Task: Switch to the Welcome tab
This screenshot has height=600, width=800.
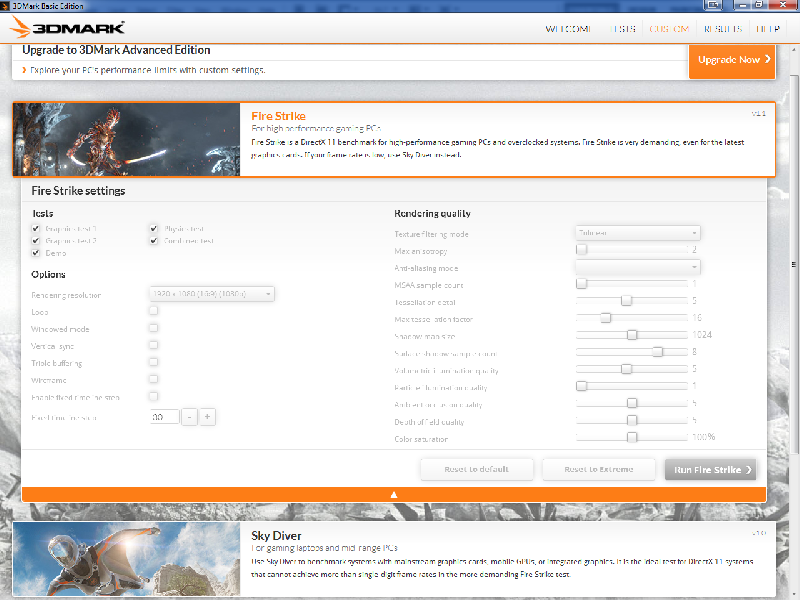Action: [568, 29]
